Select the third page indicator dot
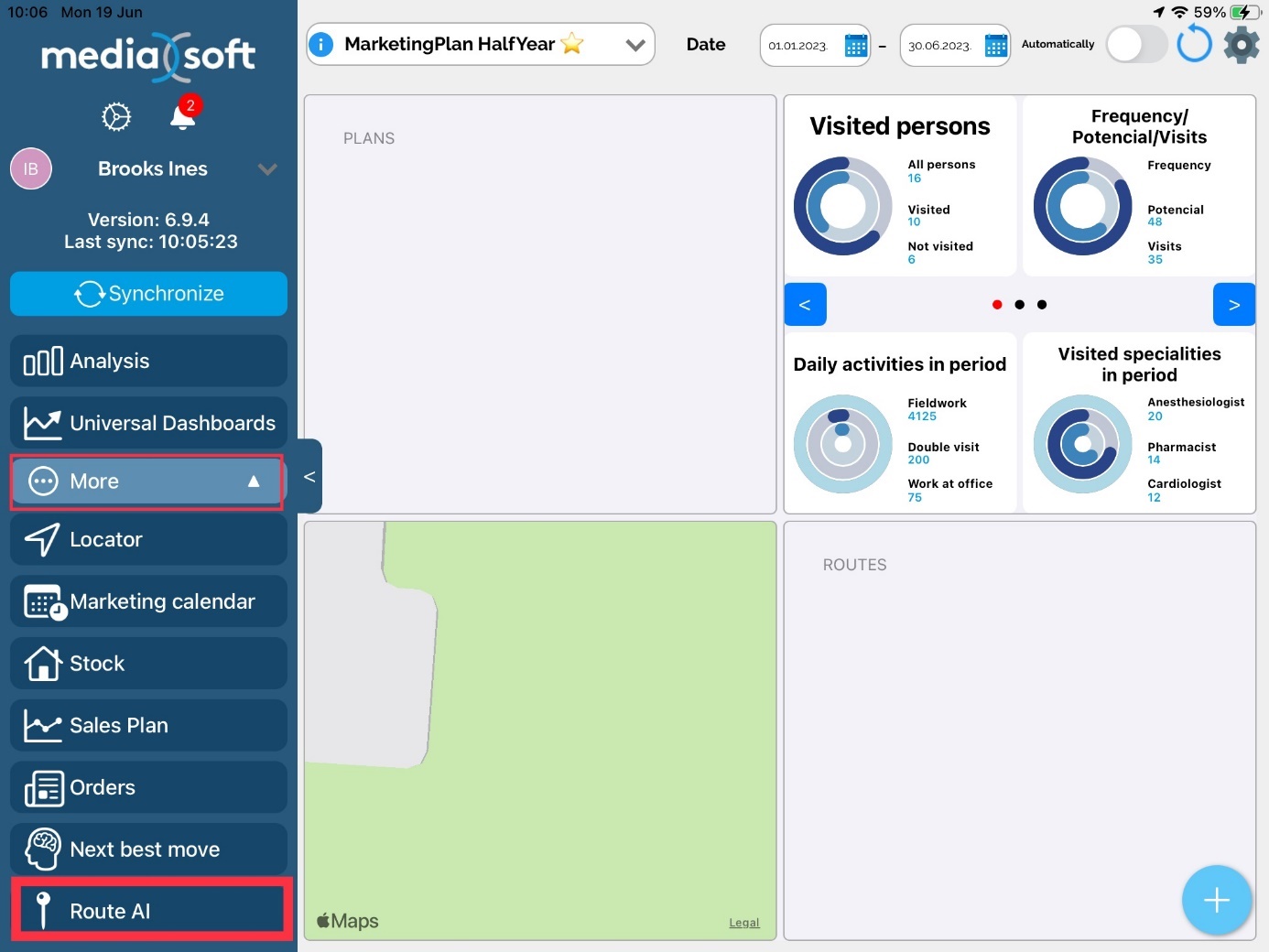 tap(1042, 305)
